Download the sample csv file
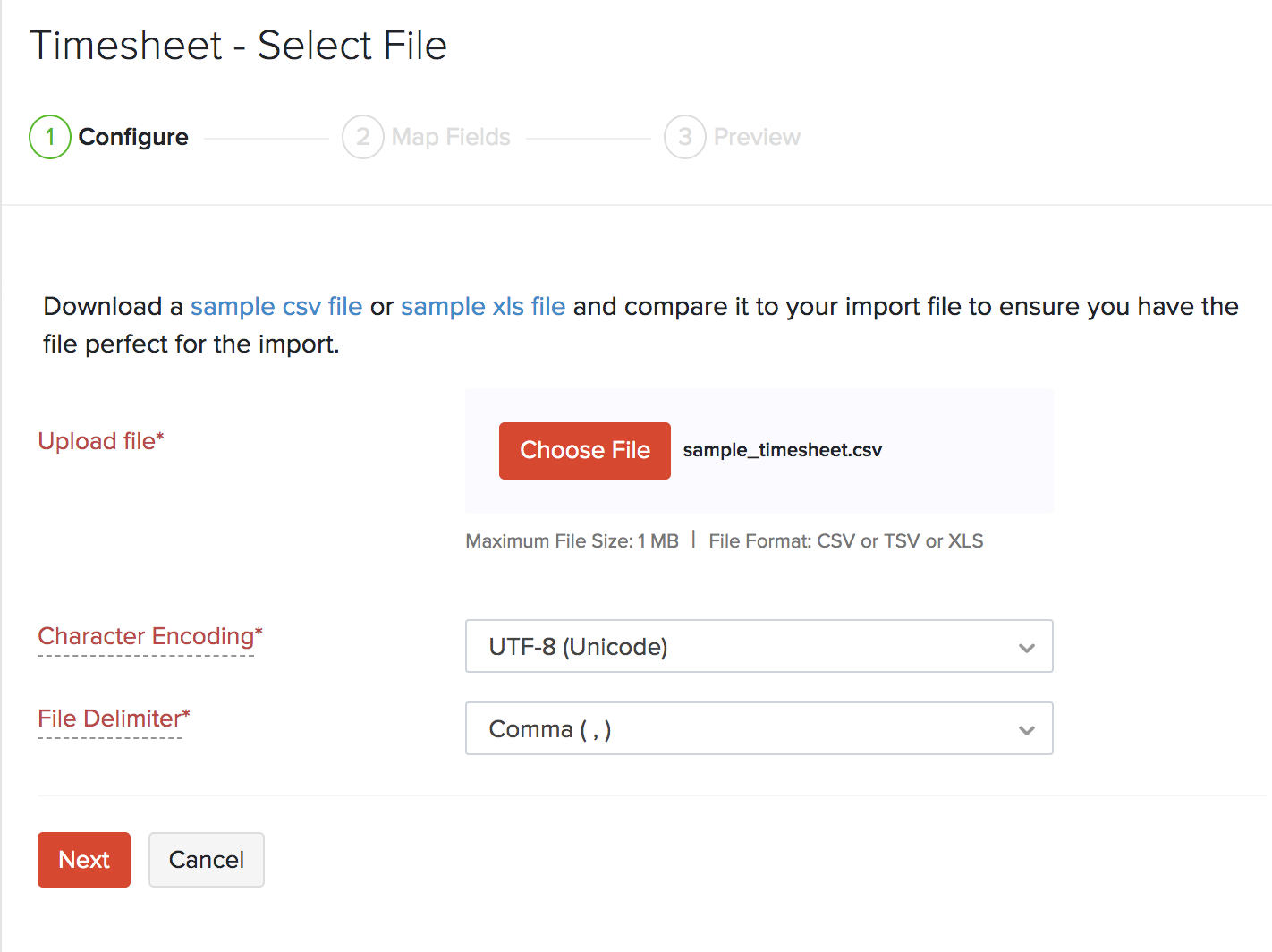Viewport: 1272px width, 952px height. coord(276,306)
